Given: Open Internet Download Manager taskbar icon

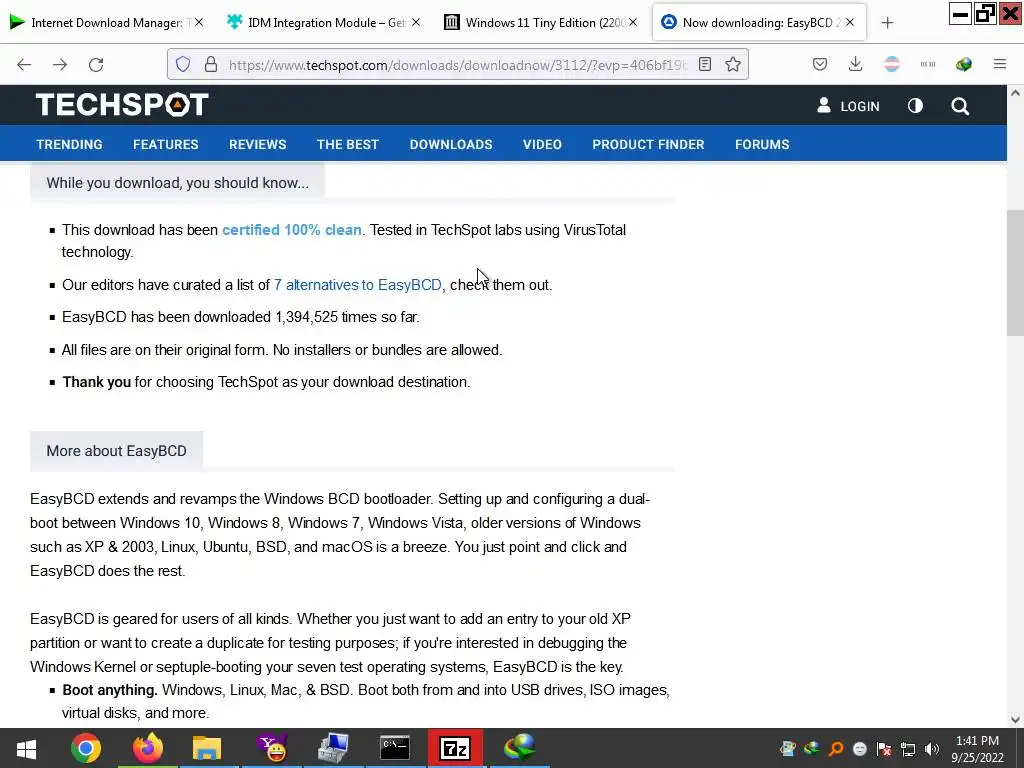Looking at the screenshot, I should point(520,748).
